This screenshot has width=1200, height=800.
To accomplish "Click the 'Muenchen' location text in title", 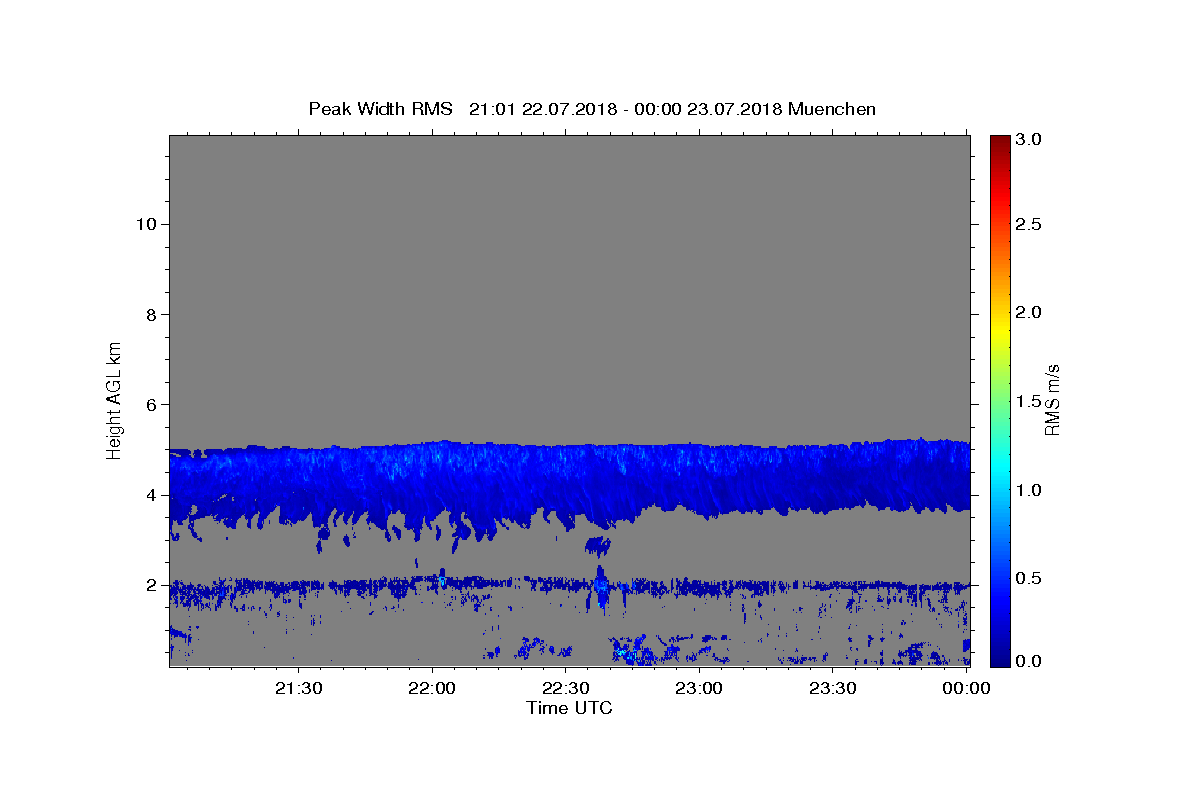I will [x=832, y=109].
